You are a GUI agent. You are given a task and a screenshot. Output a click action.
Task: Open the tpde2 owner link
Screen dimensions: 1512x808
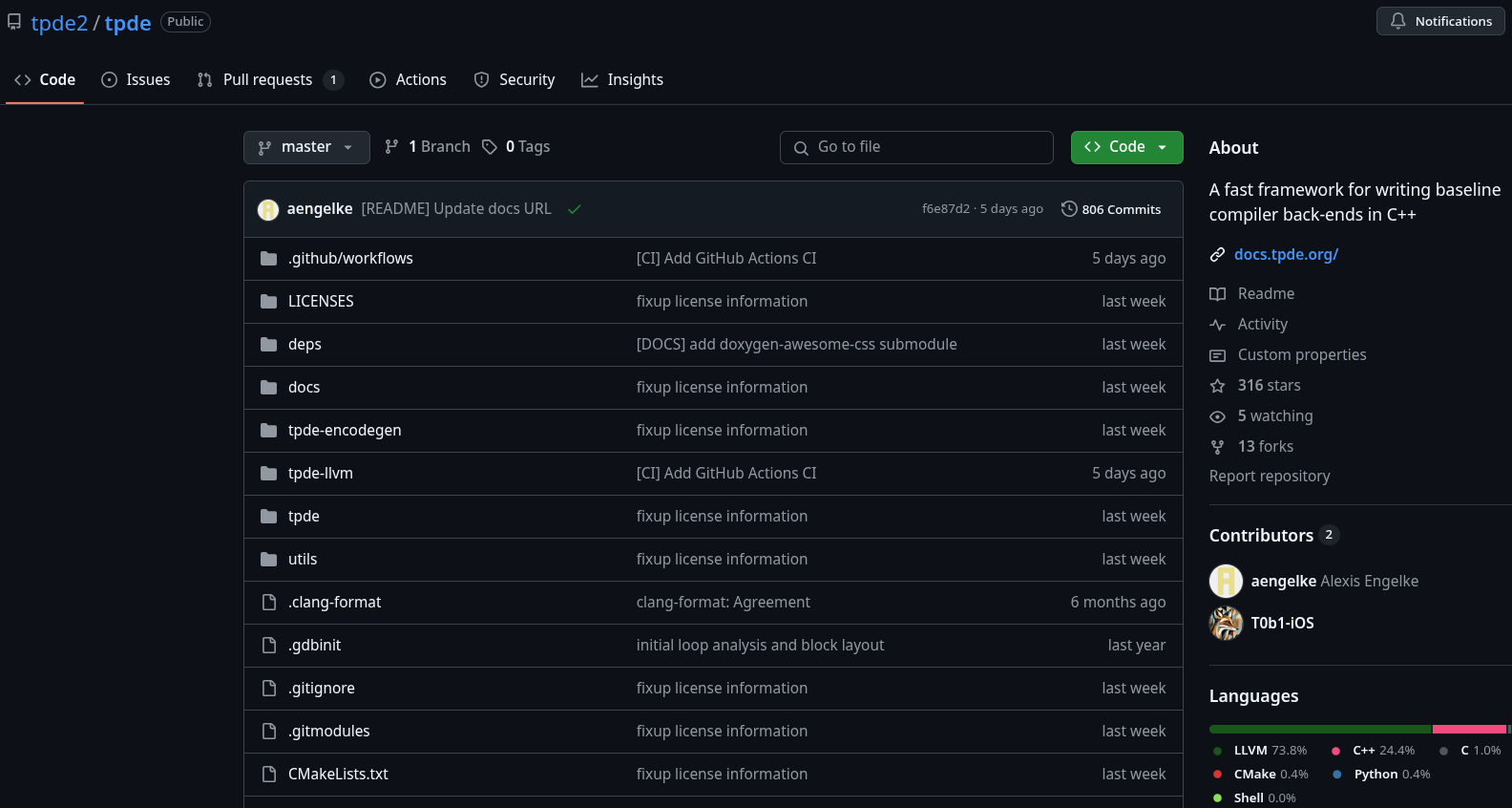(59, 23)
